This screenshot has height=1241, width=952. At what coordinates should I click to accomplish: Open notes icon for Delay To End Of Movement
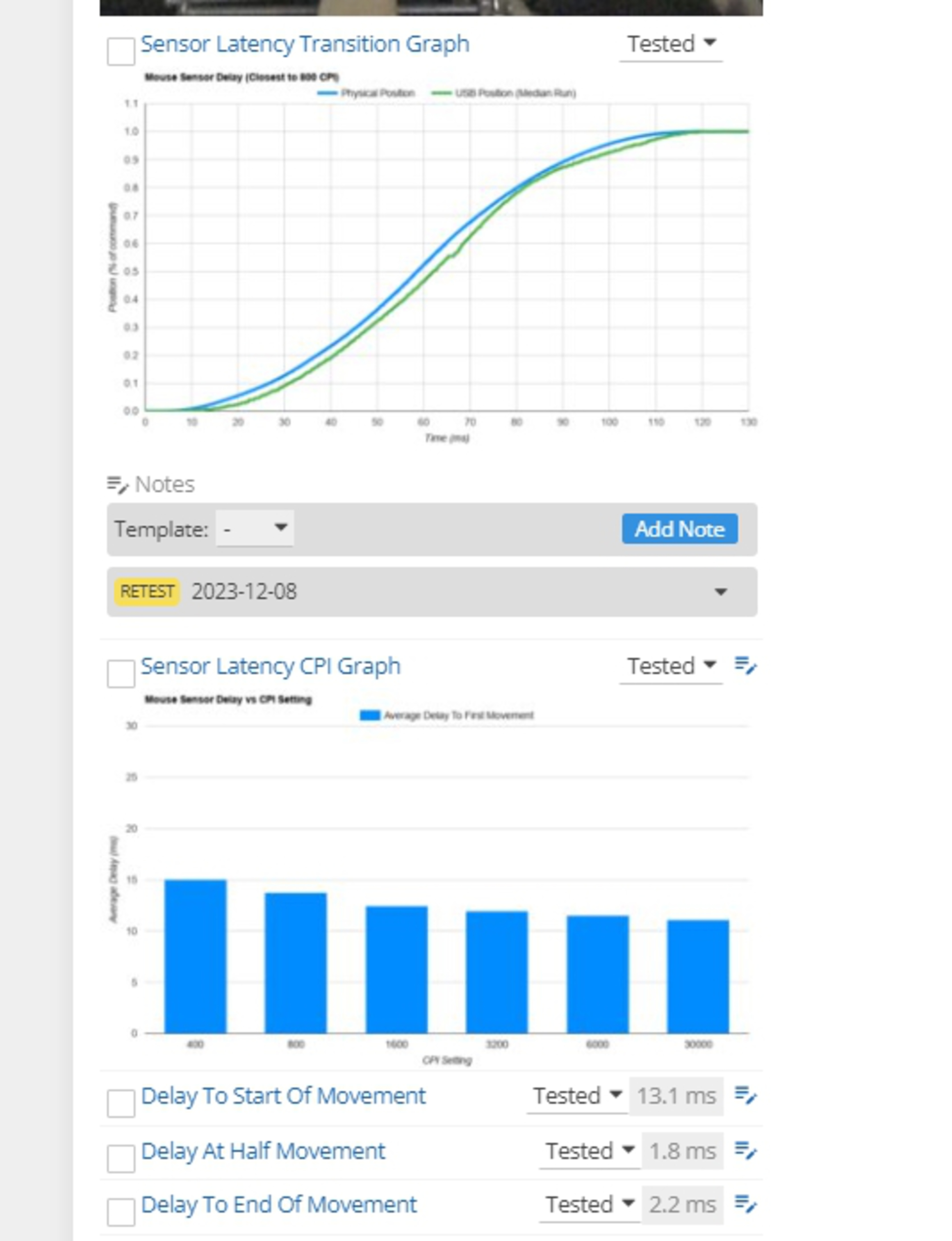tap(745, 1204)
